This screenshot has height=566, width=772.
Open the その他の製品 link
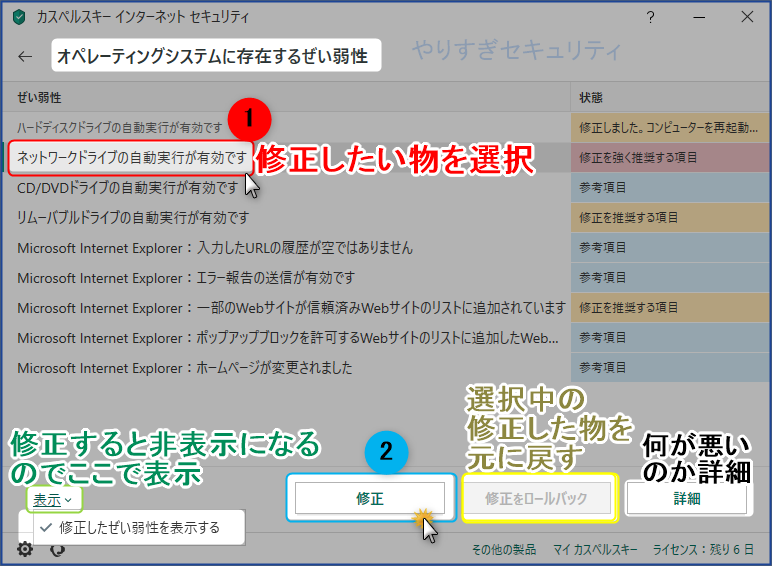(x=504, y=549)
